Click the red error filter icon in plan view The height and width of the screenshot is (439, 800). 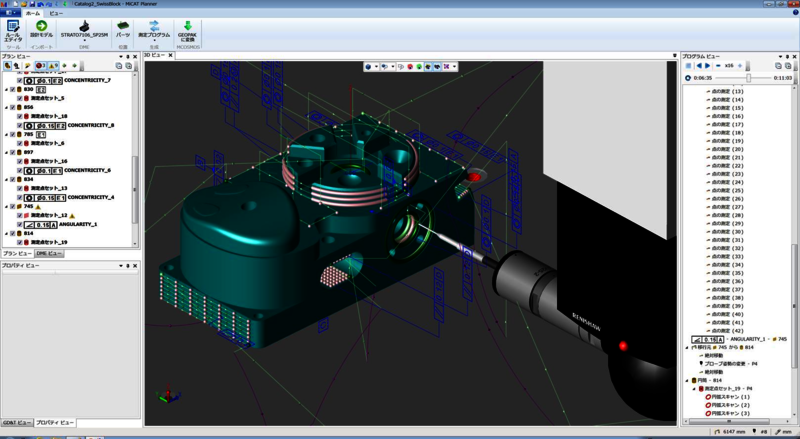[x=40, y=66]
